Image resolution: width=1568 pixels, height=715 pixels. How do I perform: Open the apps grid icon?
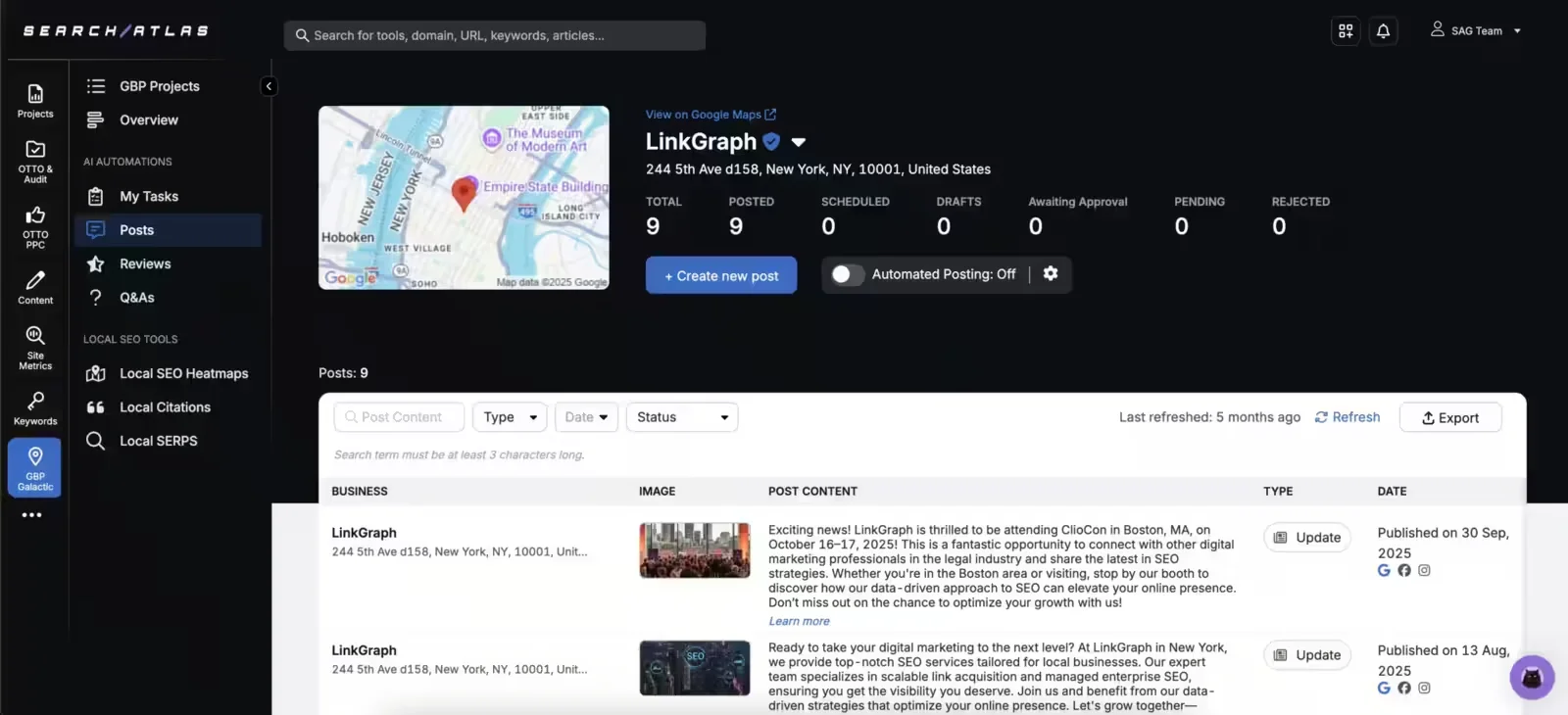click(1346, 31)
